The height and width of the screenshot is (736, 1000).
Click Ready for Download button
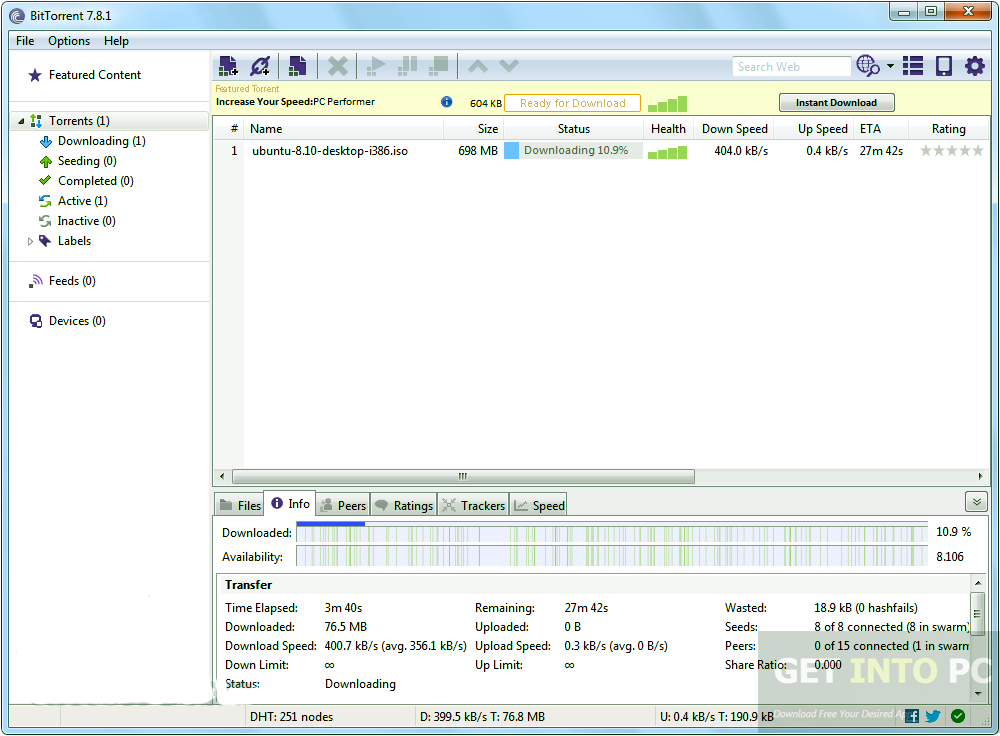[x=572, y=103]
